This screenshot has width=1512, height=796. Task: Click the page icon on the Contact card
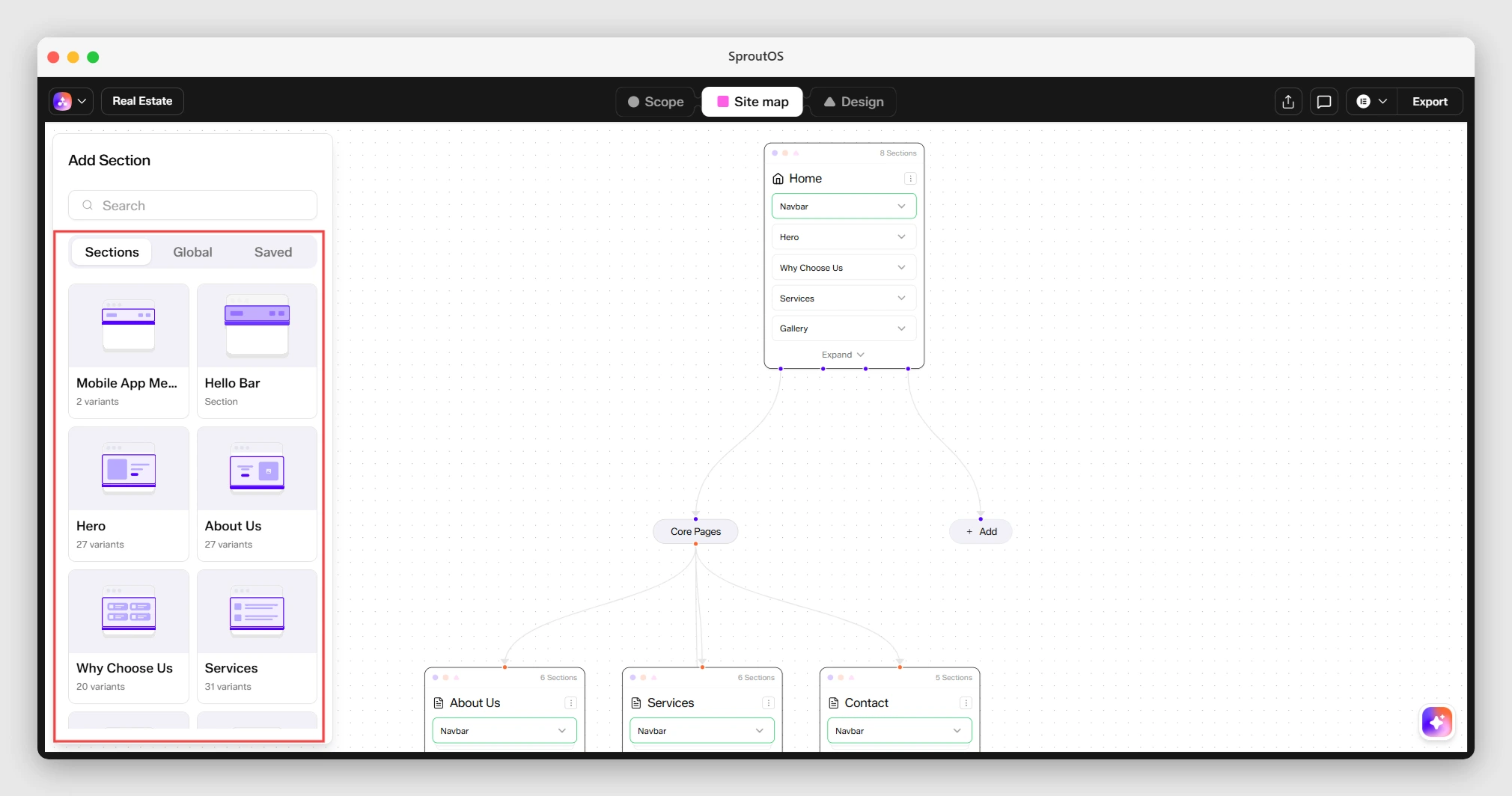pos(834,702)
